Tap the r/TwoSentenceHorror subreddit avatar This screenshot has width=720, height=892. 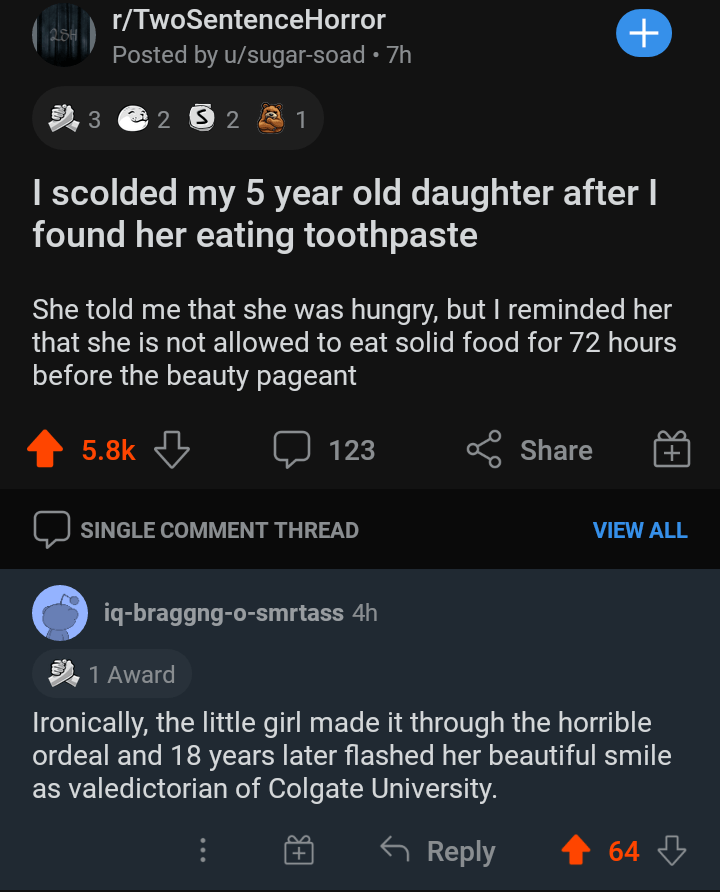(63, 33)
